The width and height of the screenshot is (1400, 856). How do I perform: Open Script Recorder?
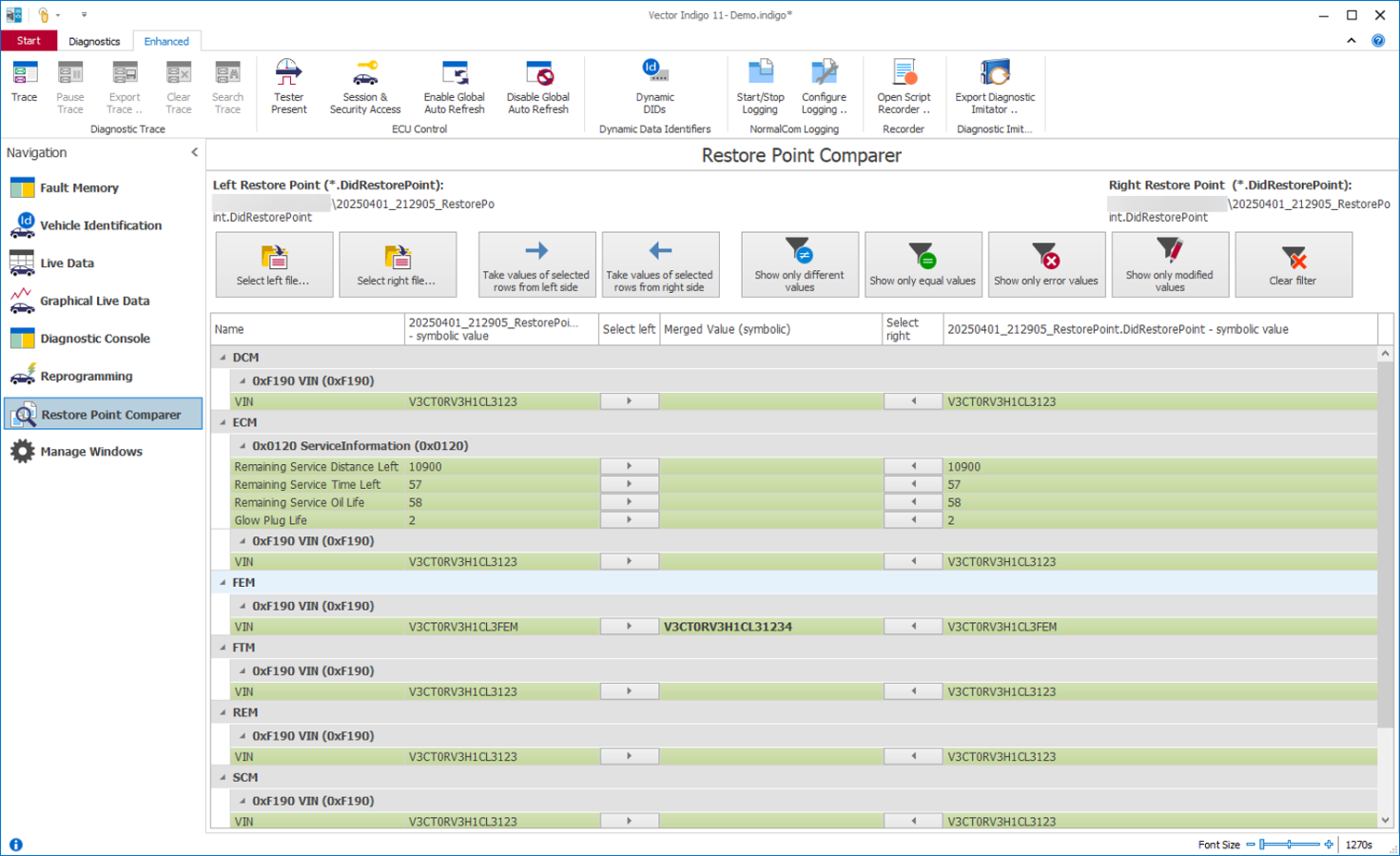(x=904, y=87)
